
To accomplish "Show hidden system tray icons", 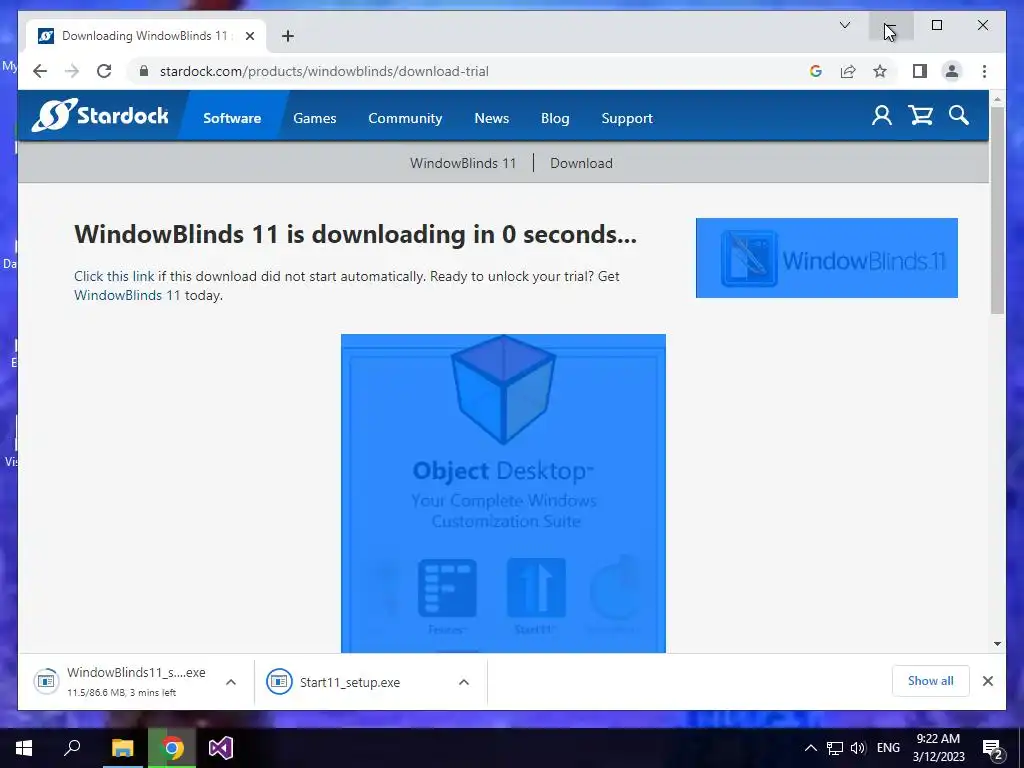I will [x=810, y=748].
